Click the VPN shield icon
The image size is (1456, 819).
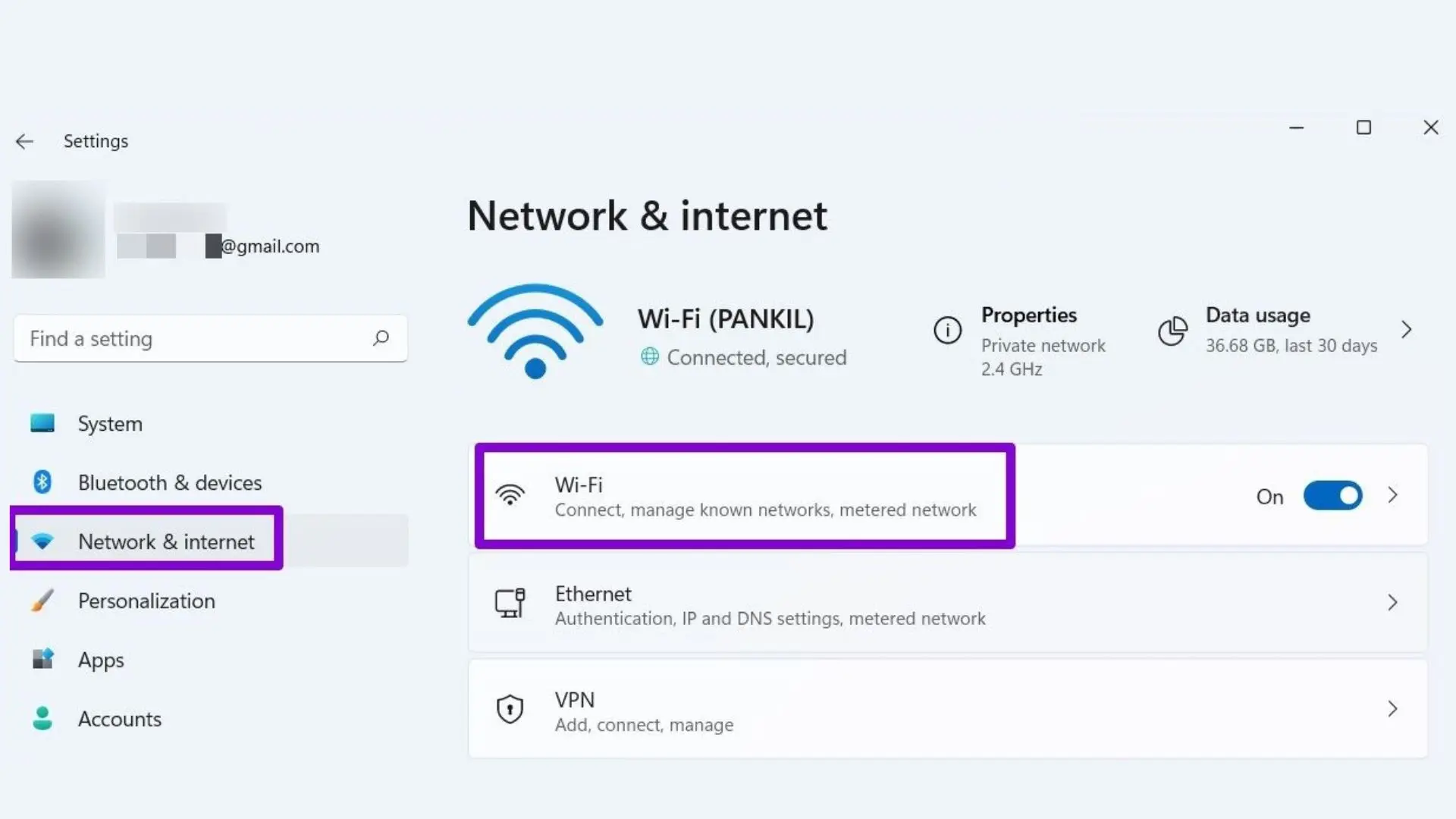(510, 710)
